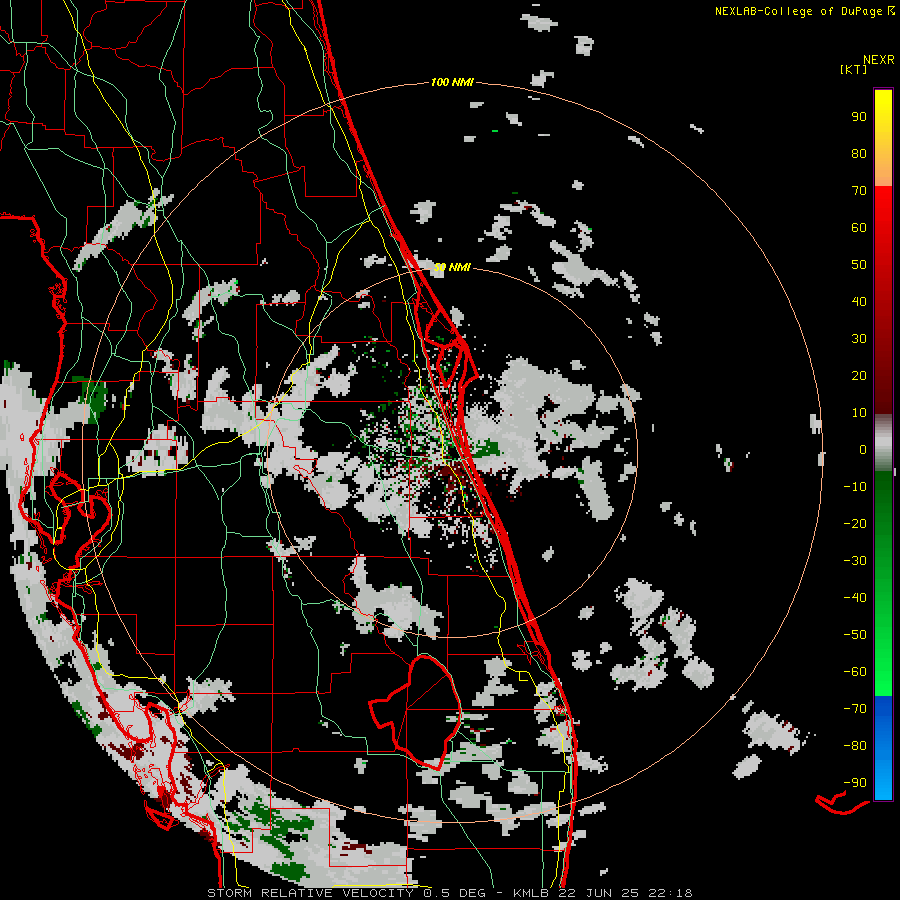Click the 0.5 DEG elevation text
This screenshot has height=900, width=900.
[x=454, y=893]
